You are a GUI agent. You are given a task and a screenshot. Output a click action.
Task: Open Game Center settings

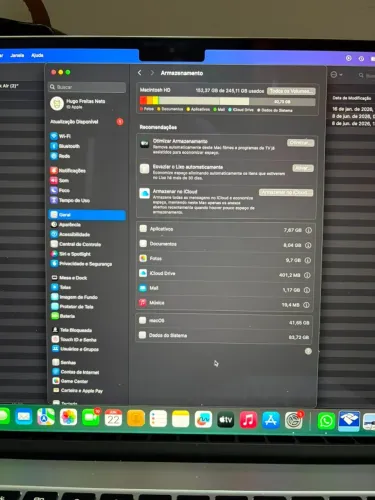[70, 381]
